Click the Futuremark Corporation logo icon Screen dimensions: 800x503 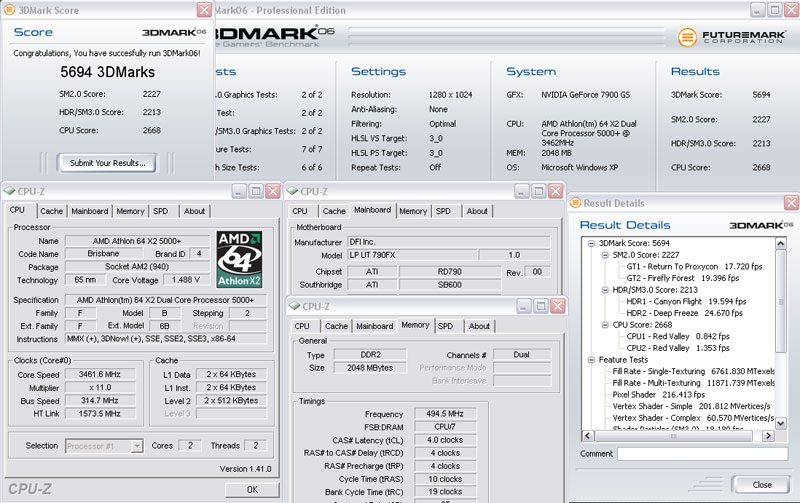[x=687, y=37]
